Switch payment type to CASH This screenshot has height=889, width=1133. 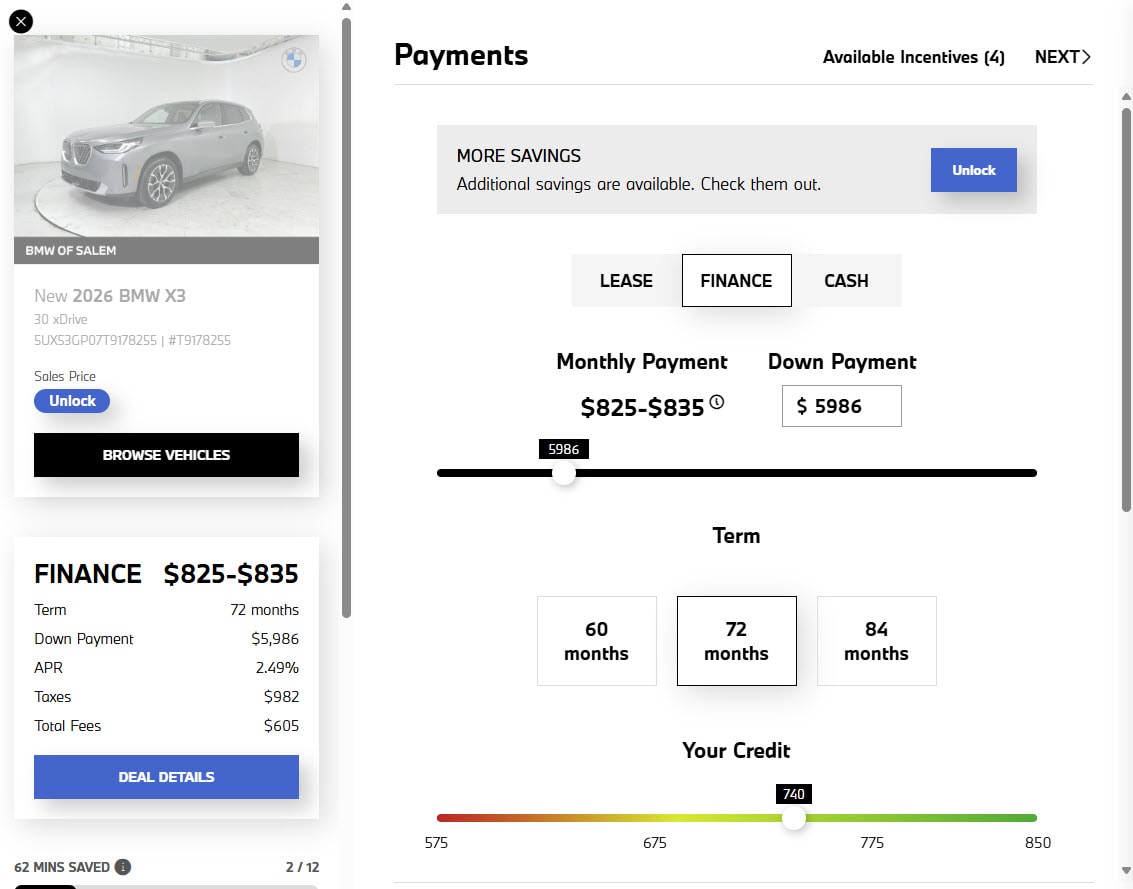(847, 281)
